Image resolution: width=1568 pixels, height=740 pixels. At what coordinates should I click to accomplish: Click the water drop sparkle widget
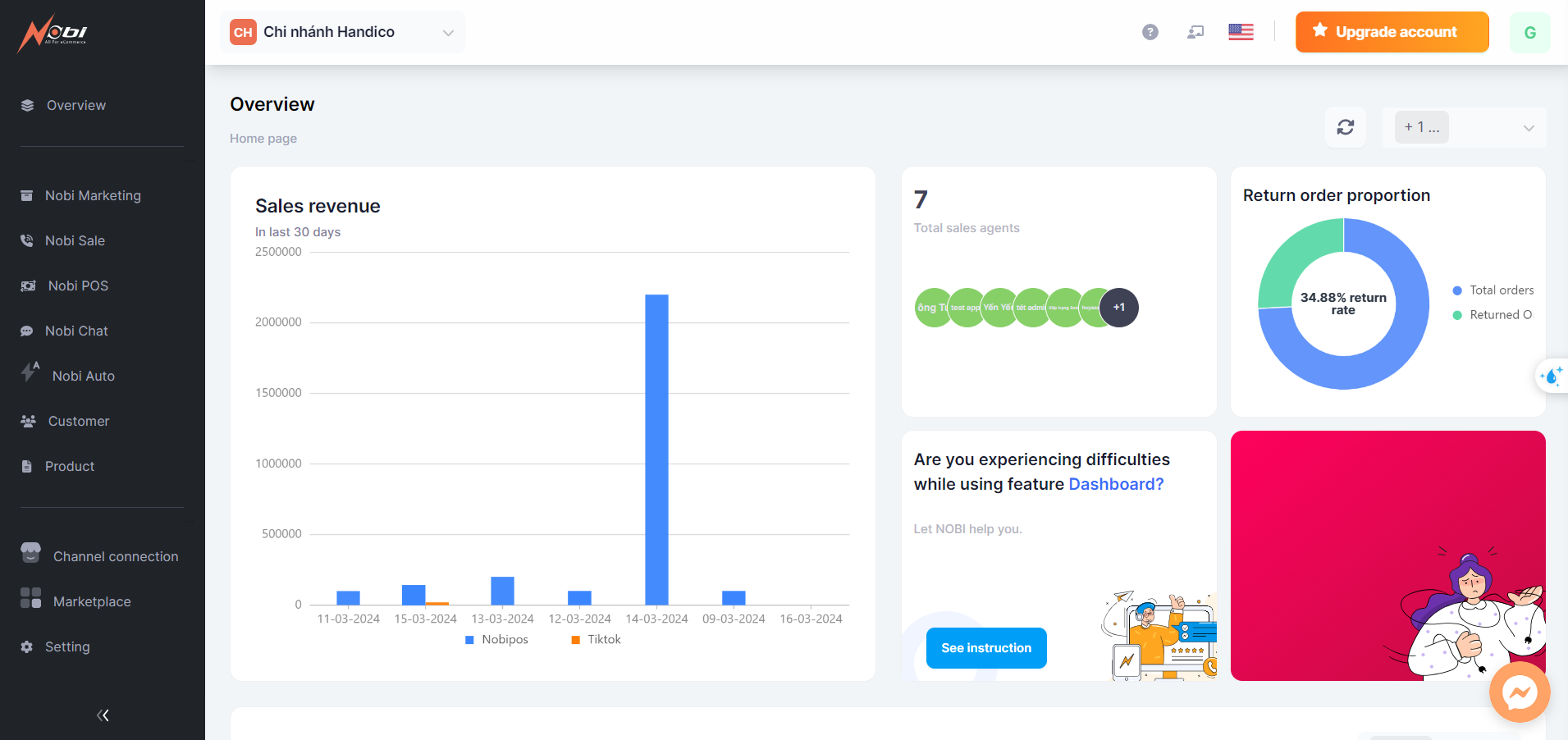point(1551,376)
